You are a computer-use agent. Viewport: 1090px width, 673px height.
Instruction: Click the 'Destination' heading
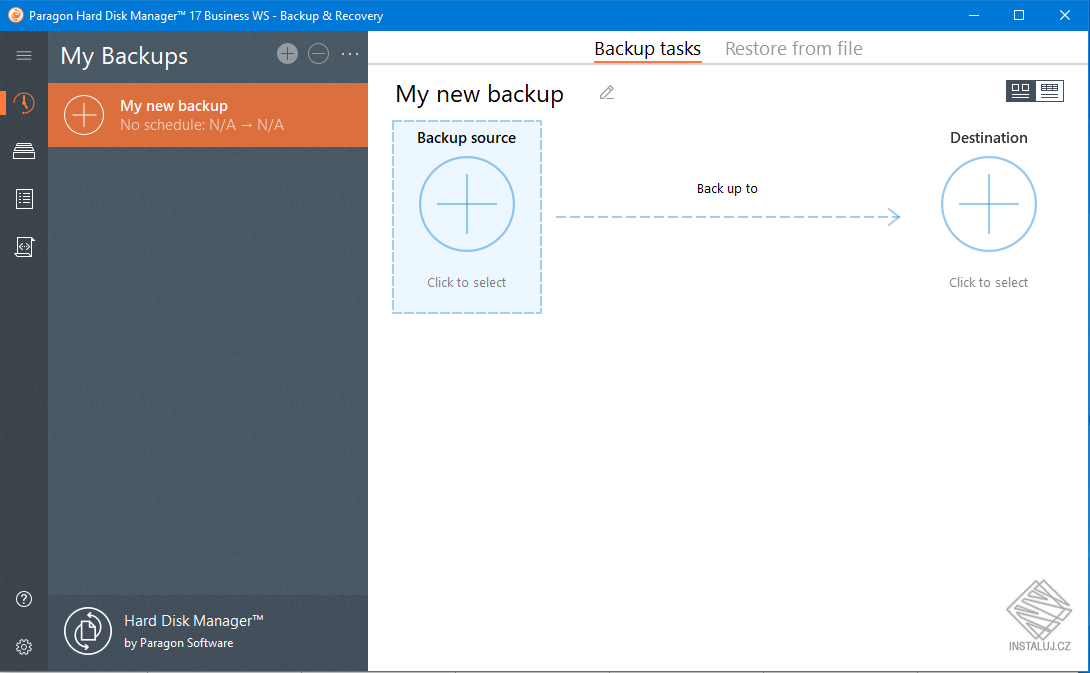click(989, 138)
